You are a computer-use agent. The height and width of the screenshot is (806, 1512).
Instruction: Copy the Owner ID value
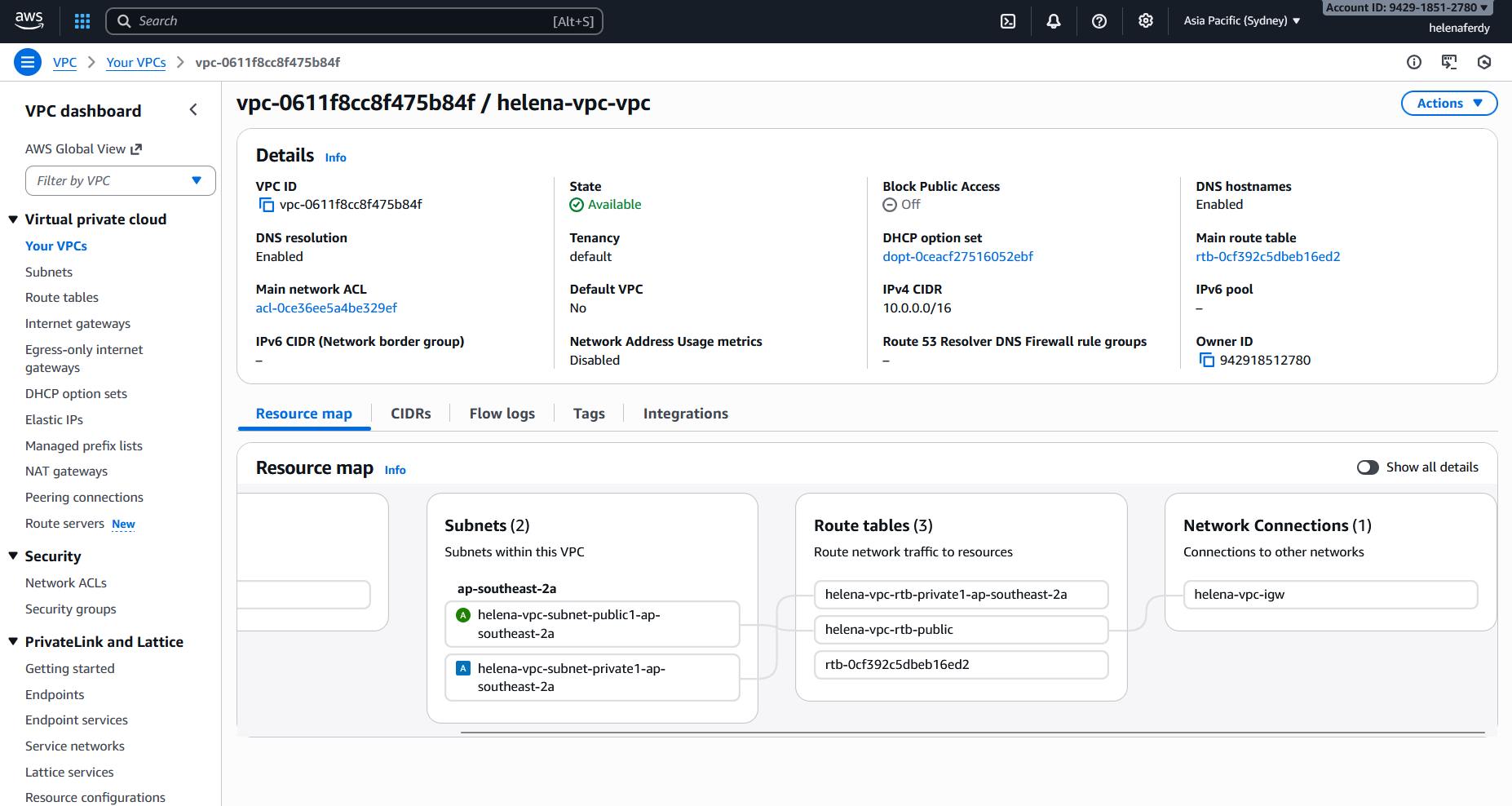click(1206, 361)
